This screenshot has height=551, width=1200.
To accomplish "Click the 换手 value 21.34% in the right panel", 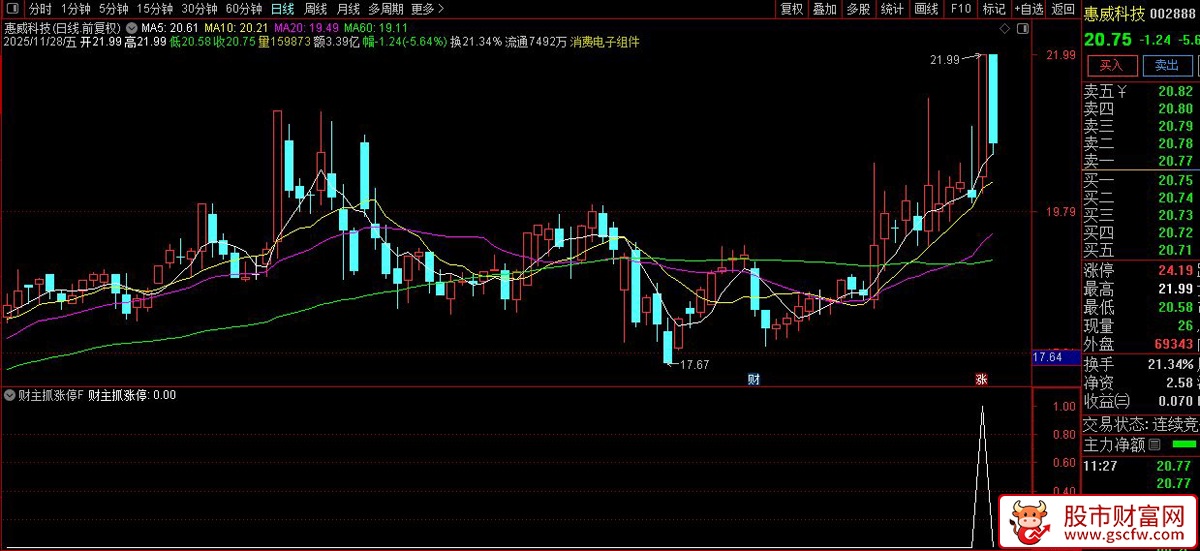I will click(1169, 363).
